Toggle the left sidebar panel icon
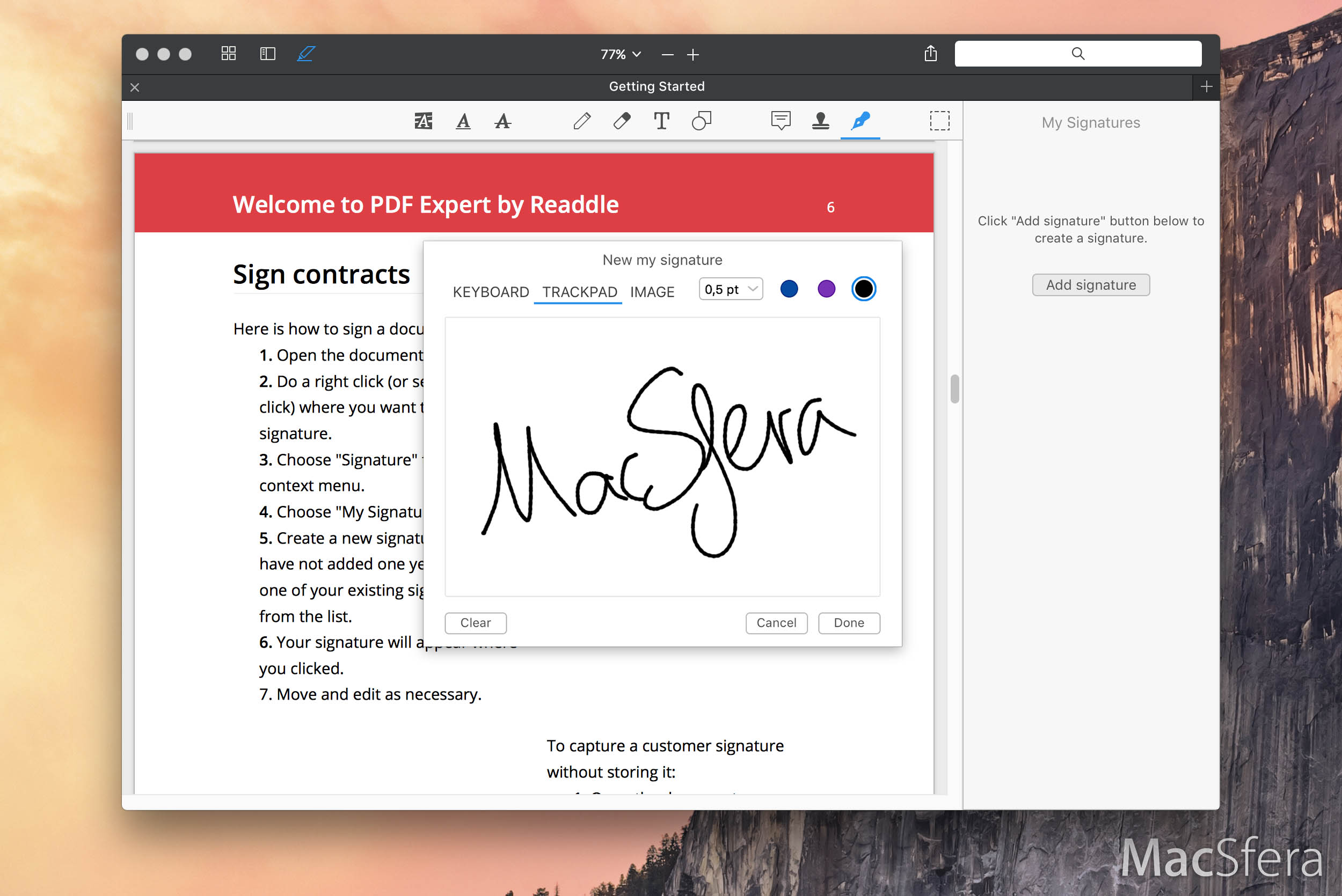 267,54
